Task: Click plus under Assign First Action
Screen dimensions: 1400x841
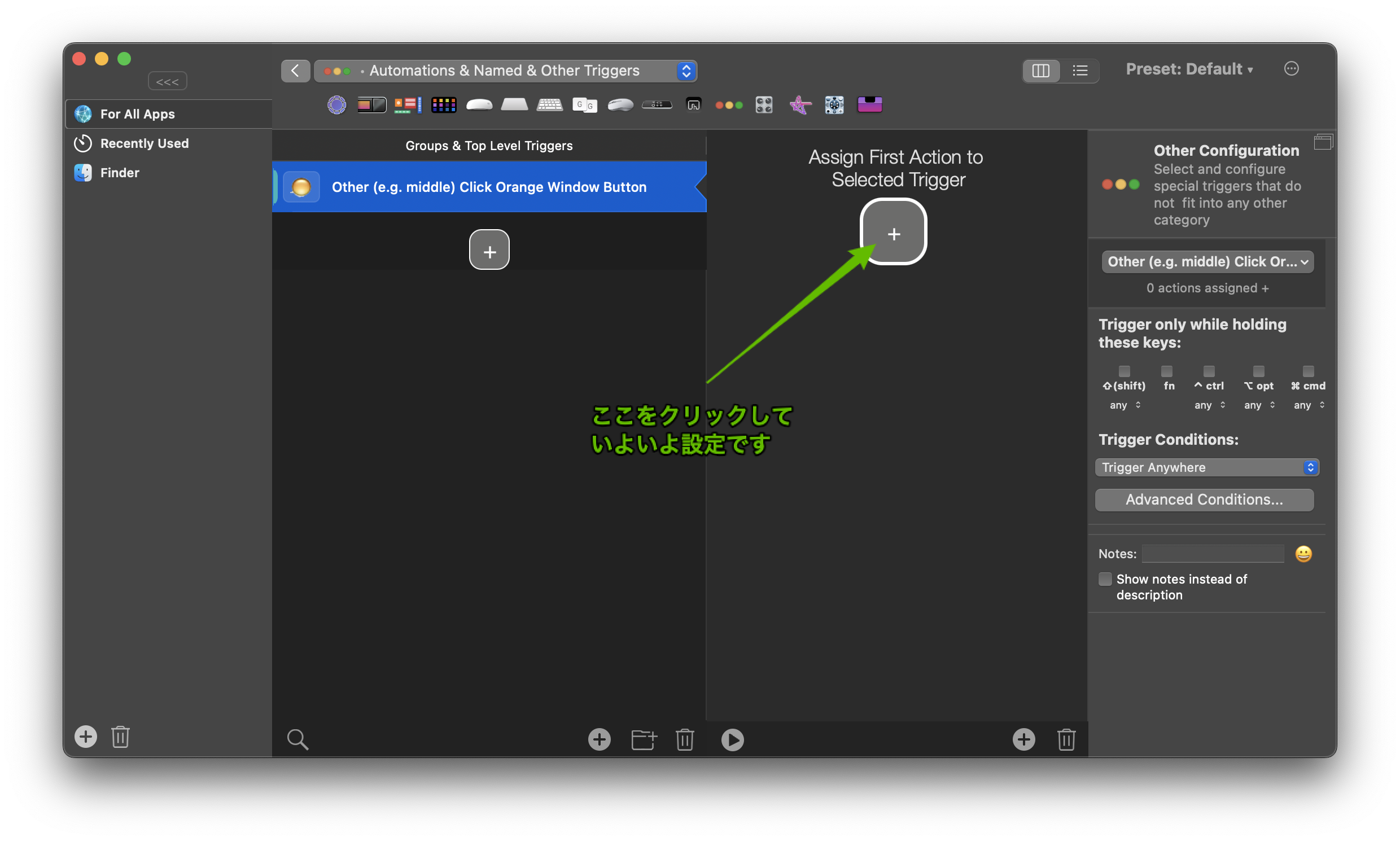Action: click(893, 233)
